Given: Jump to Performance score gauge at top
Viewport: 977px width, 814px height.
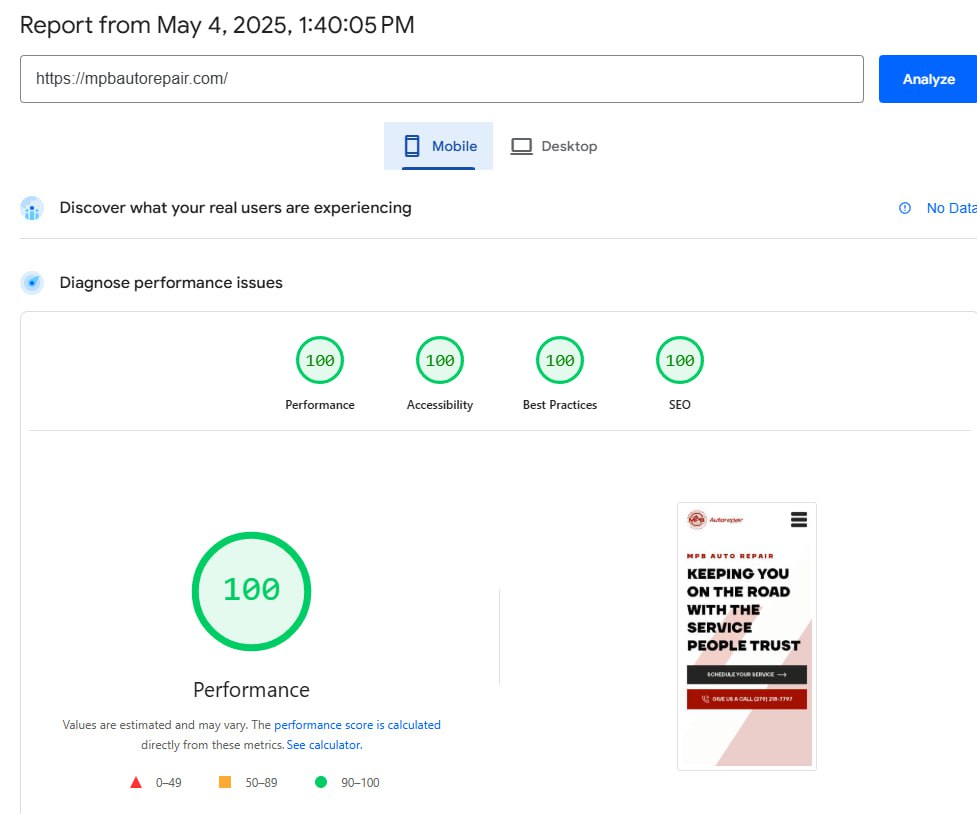Looking at the screenshot, I should [x=320, y=361].
